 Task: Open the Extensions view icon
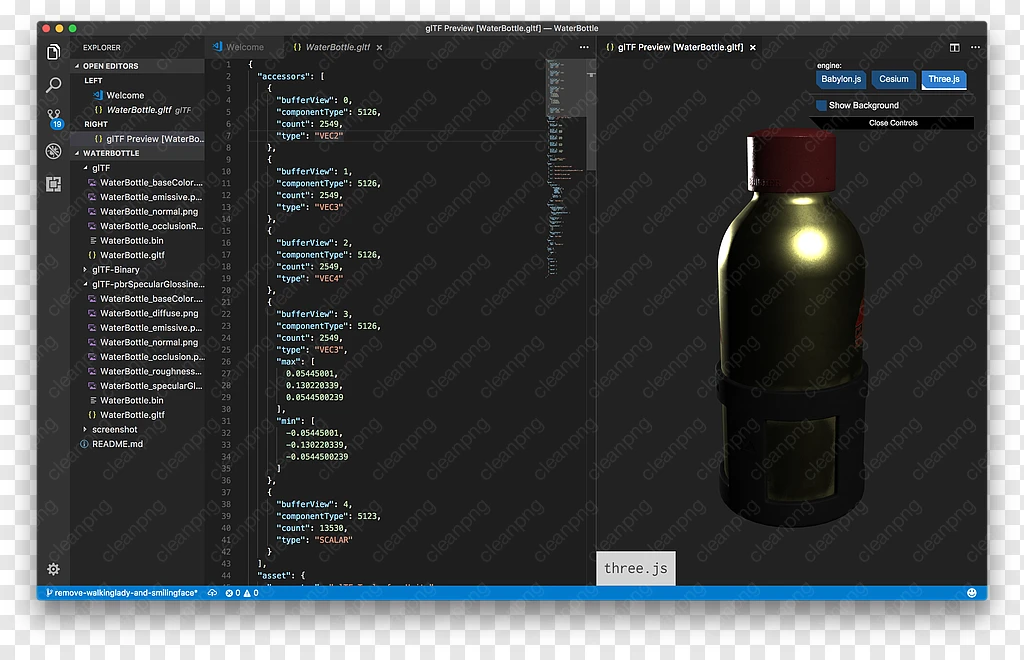[x=54, y=184]
